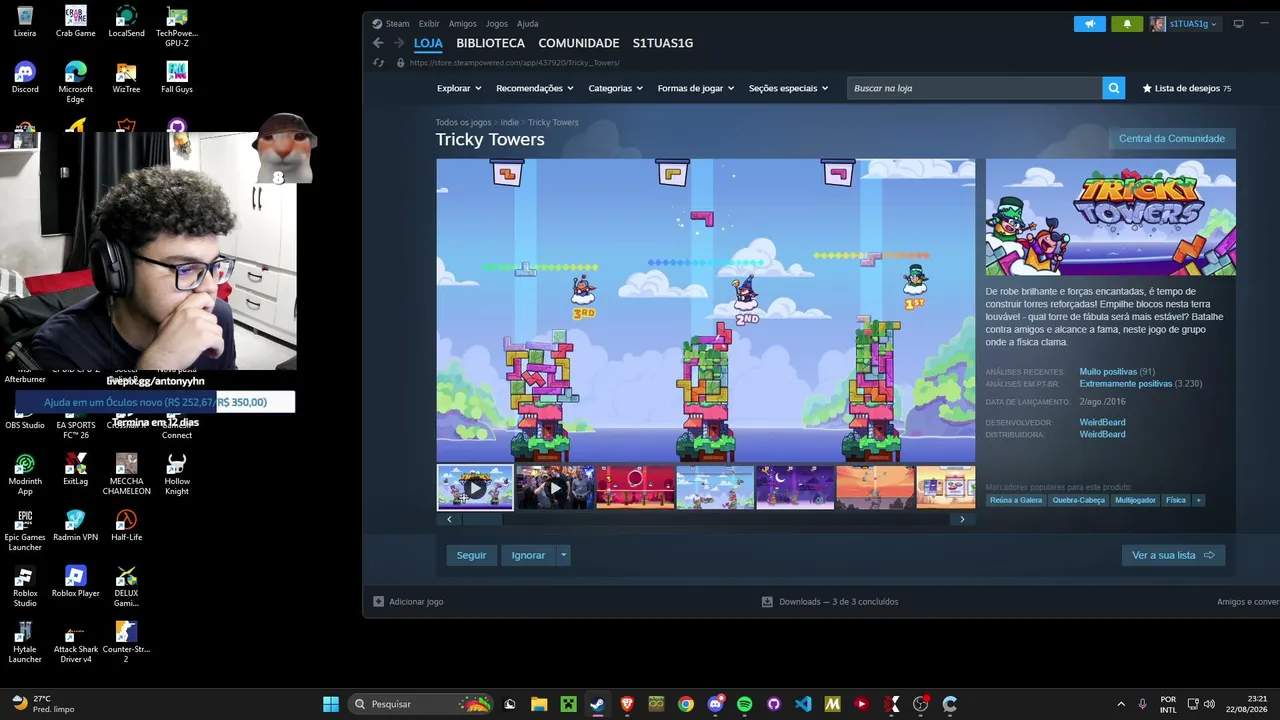
Task: Click the Buscar na loja search field
Action: 975,88
